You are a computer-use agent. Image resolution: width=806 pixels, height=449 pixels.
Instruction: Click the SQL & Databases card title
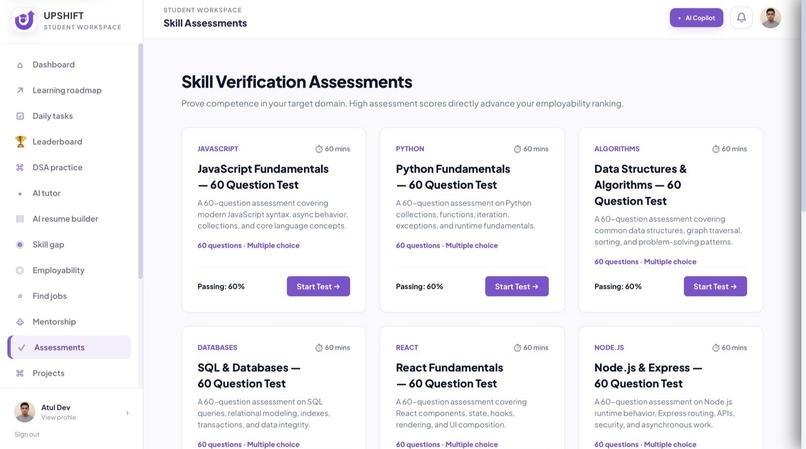[249, 375]
